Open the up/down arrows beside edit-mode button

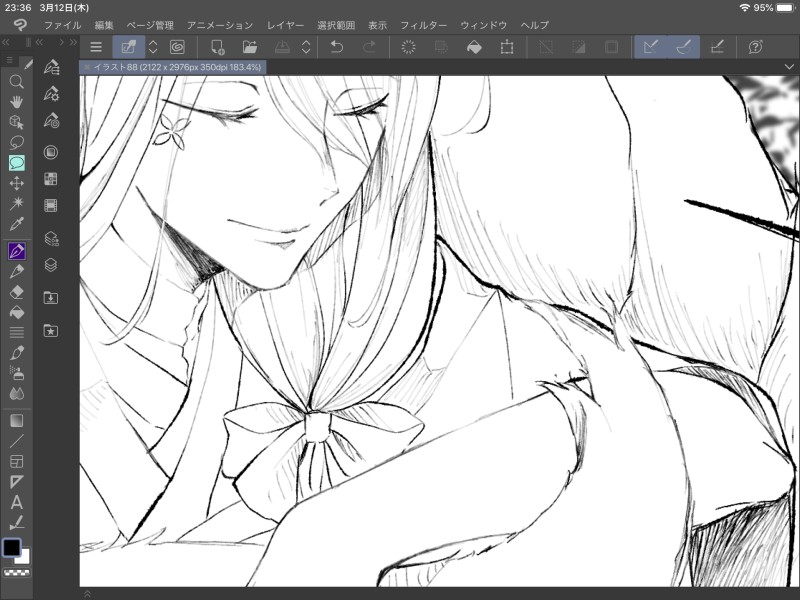[x=153, y=47]
